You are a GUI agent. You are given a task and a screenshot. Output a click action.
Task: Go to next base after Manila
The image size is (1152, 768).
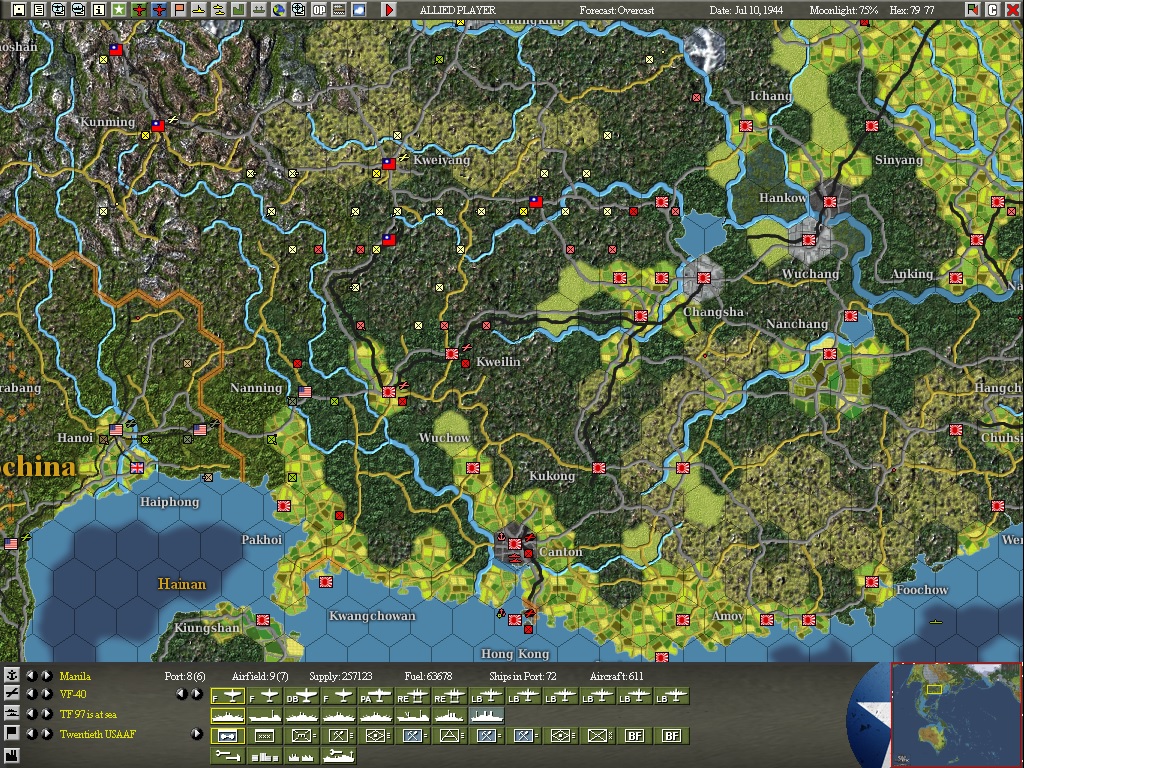click(46, 675)
